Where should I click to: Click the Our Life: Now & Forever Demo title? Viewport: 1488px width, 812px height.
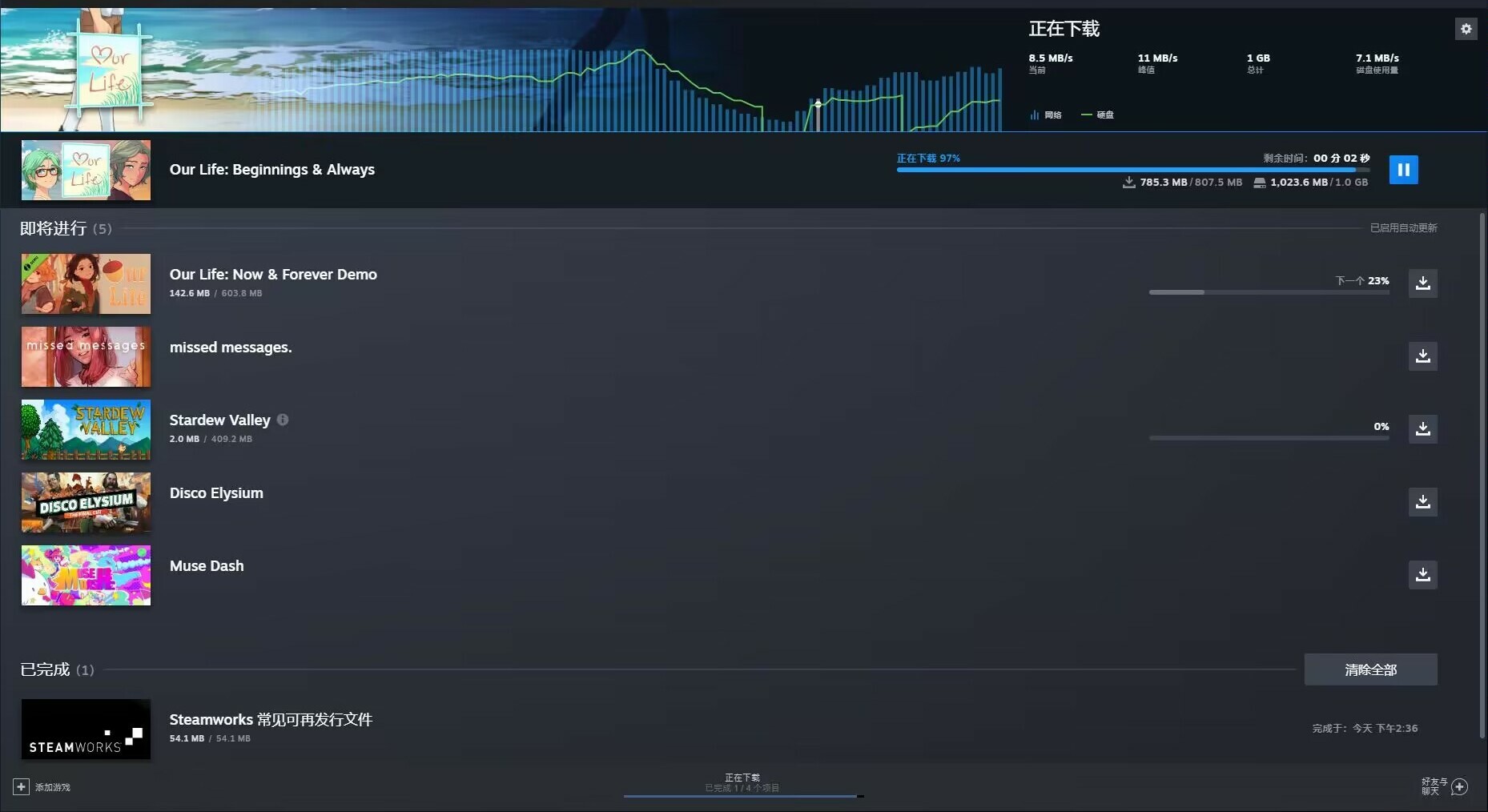pos(273,274)
